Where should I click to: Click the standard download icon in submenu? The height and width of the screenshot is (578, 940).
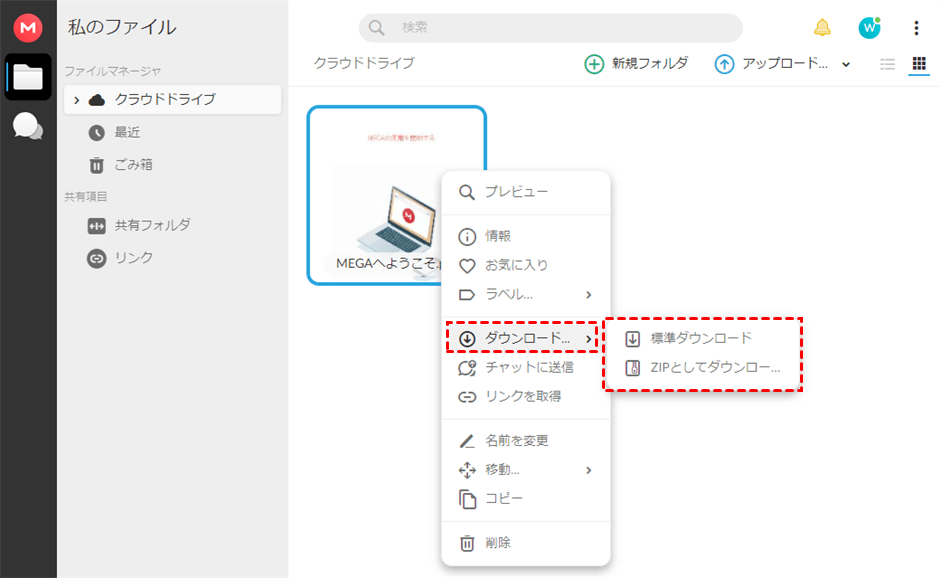[x=632, y=339]
